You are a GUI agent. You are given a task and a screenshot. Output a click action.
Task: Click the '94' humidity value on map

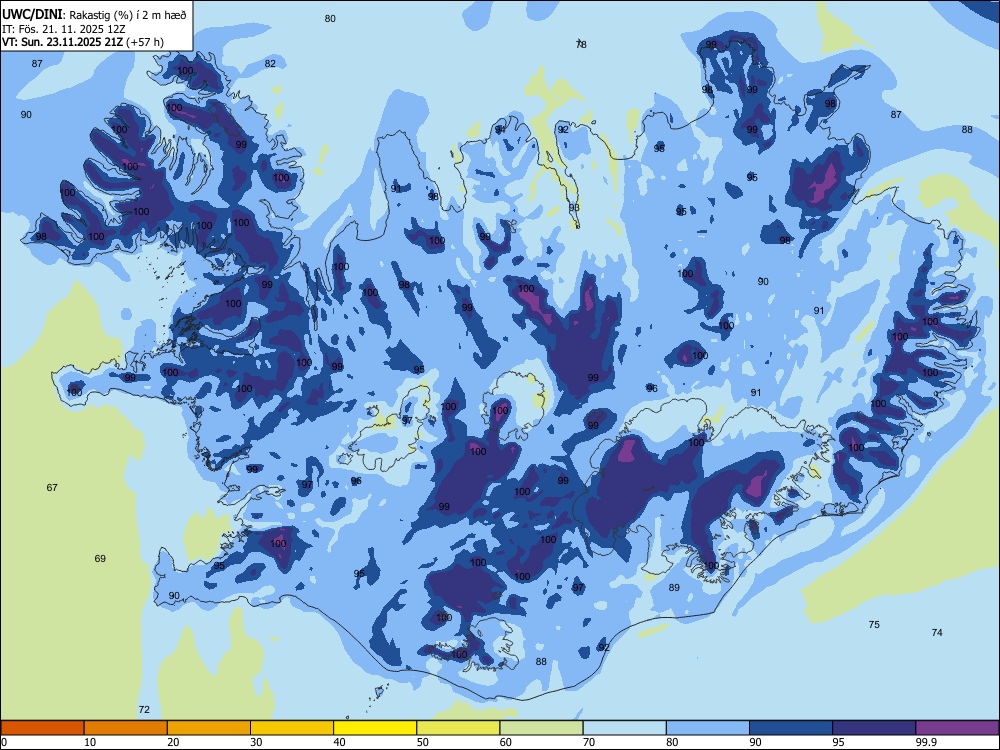click(501, 130)
